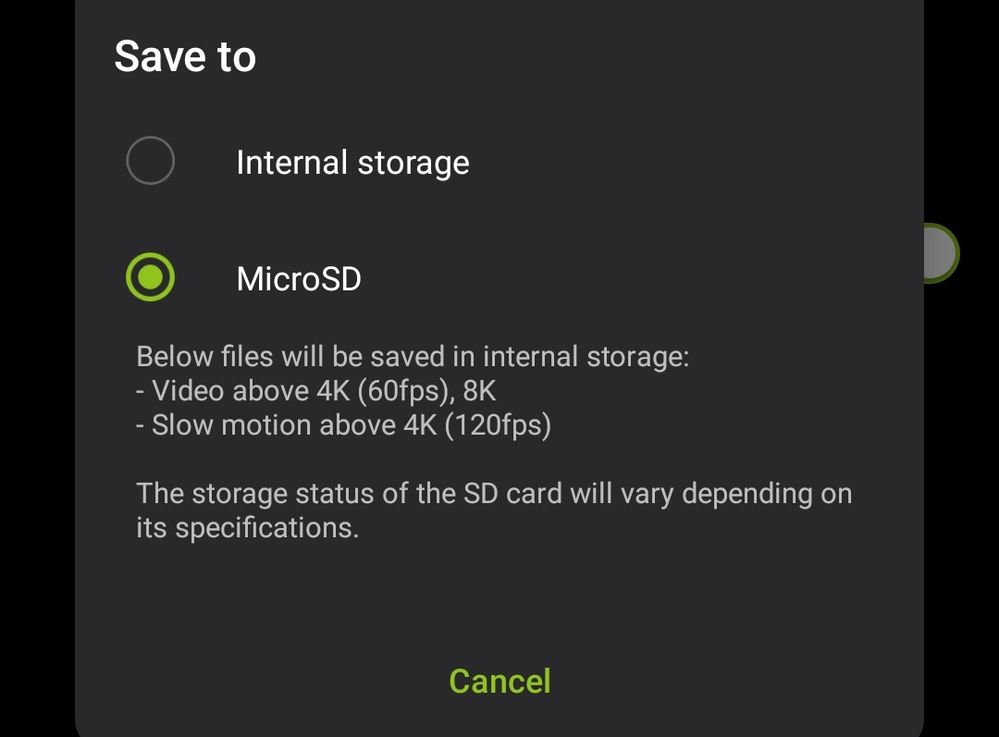This screenshot has height=737, width=999.
Task: Dismiss dialog by clicking dimmed area on left
Action: [x=36, y=400]
